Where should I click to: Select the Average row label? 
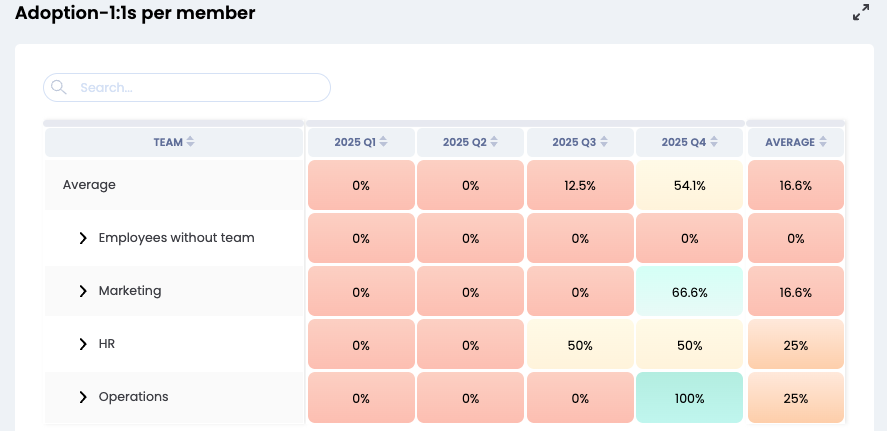tap(89, 185)
